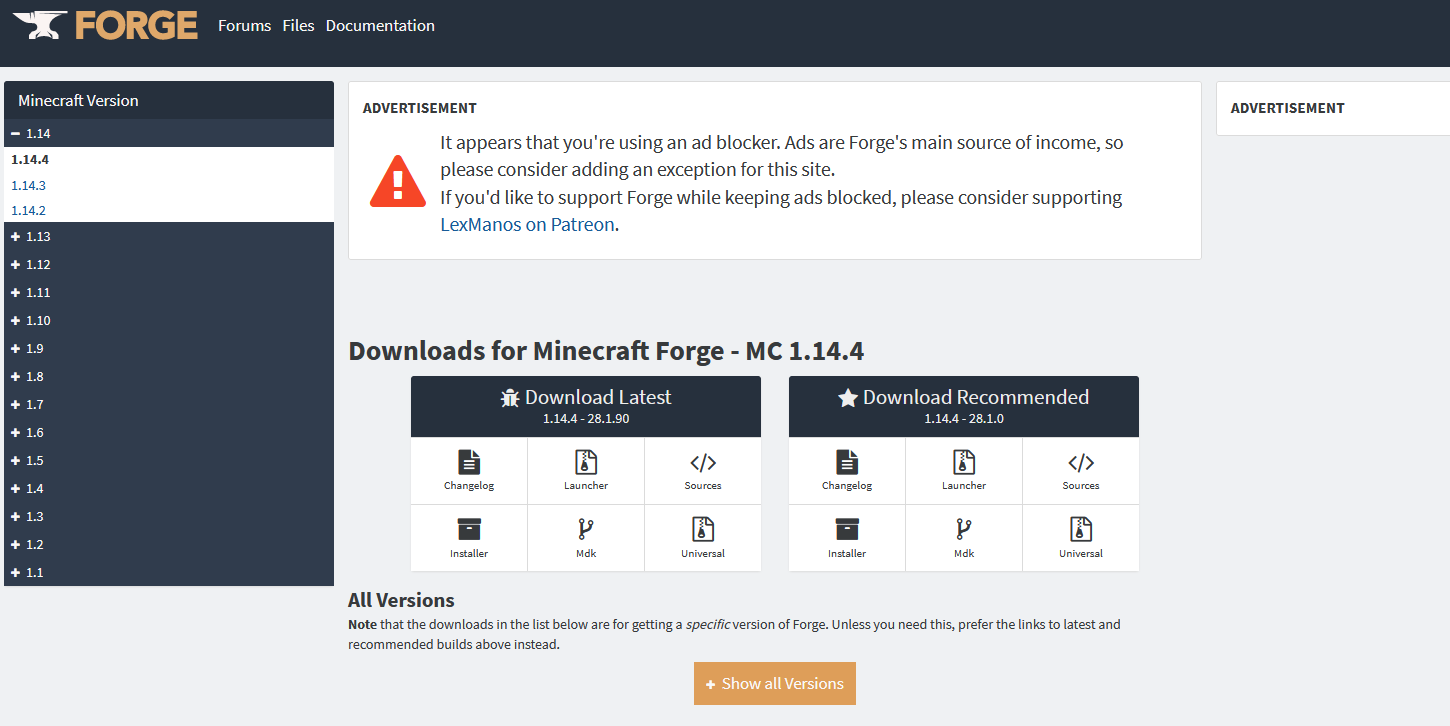Expand the 1.8 version group
This screenshot has width=1450, height=726.
coord(169,376)
